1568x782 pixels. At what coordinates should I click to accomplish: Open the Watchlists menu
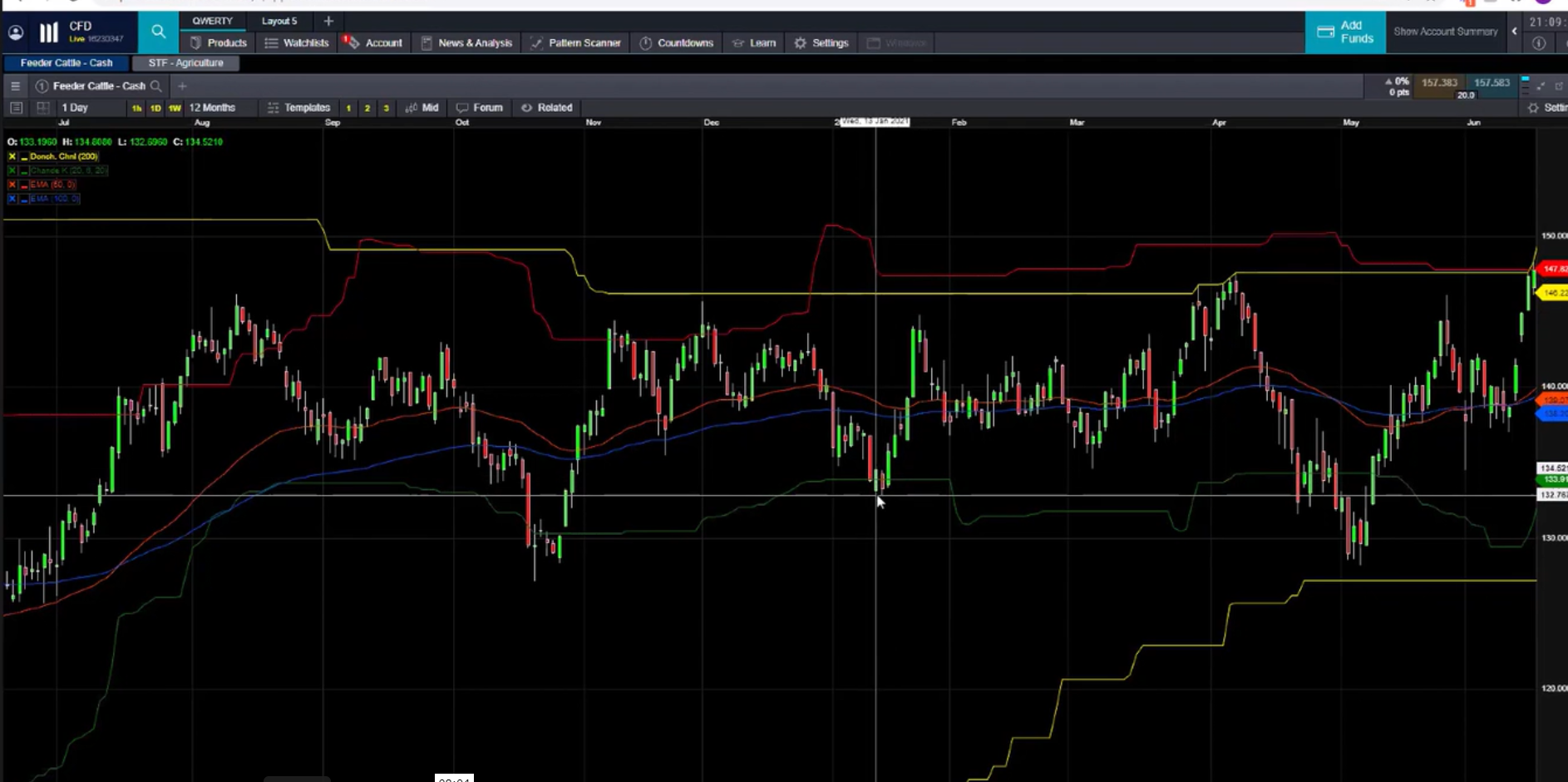pyautogui.click(x=297, y=42)
